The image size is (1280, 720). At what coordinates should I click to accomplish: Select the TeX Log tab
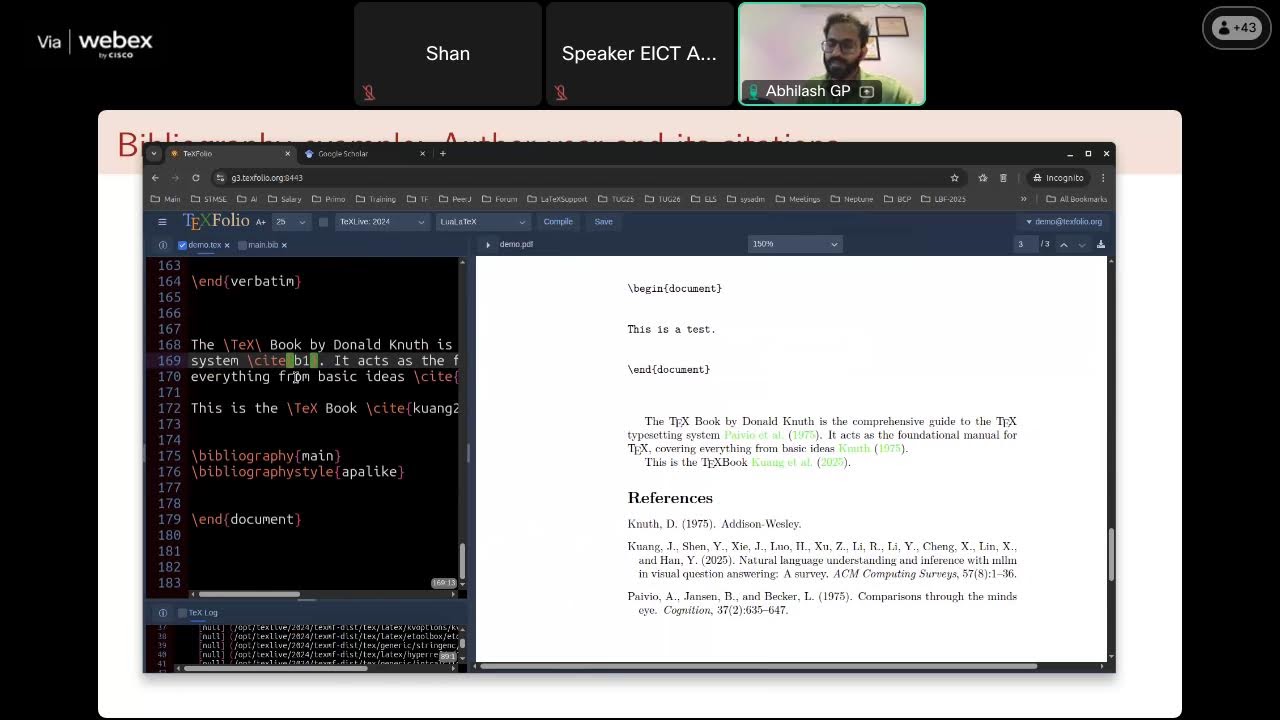(203, 613)
